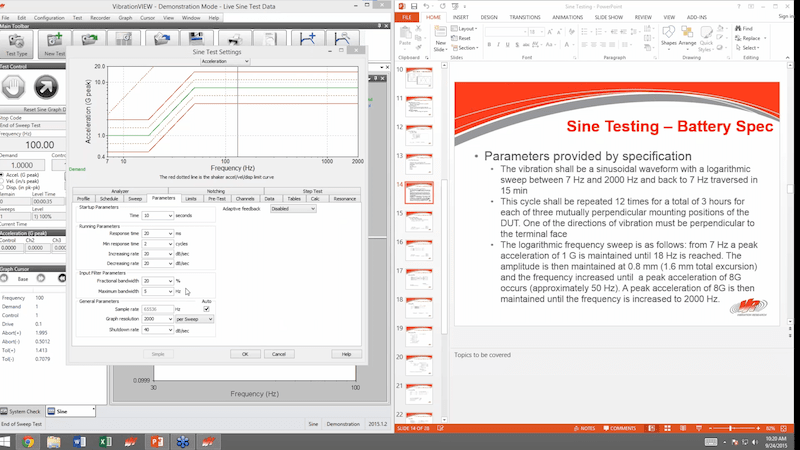Open Arrange menu in PowerPoint Drawing group
This screenshot has width=800, height=450.
(x=687, y=37)
